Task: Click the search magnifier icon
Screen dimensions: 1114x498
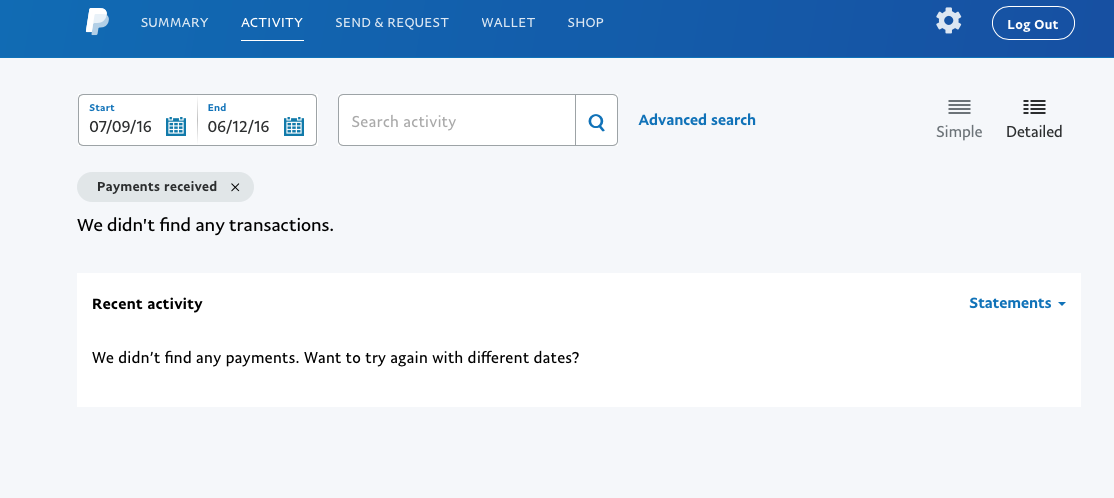Action: pyautogui.click(x=597, y=122)
